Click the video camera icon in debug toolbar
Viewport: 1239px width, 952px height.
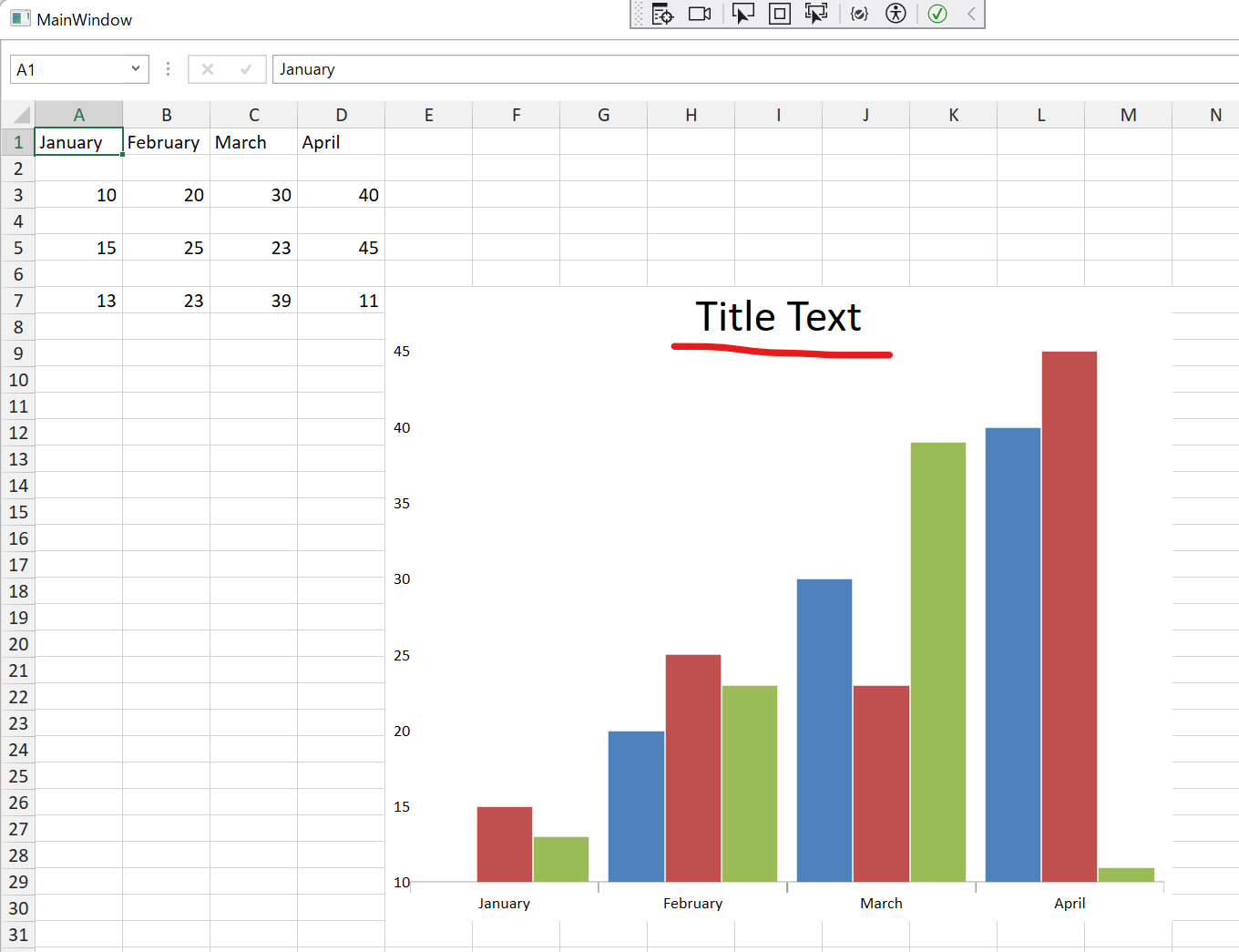pyautogui.click(x=700, y=14)
